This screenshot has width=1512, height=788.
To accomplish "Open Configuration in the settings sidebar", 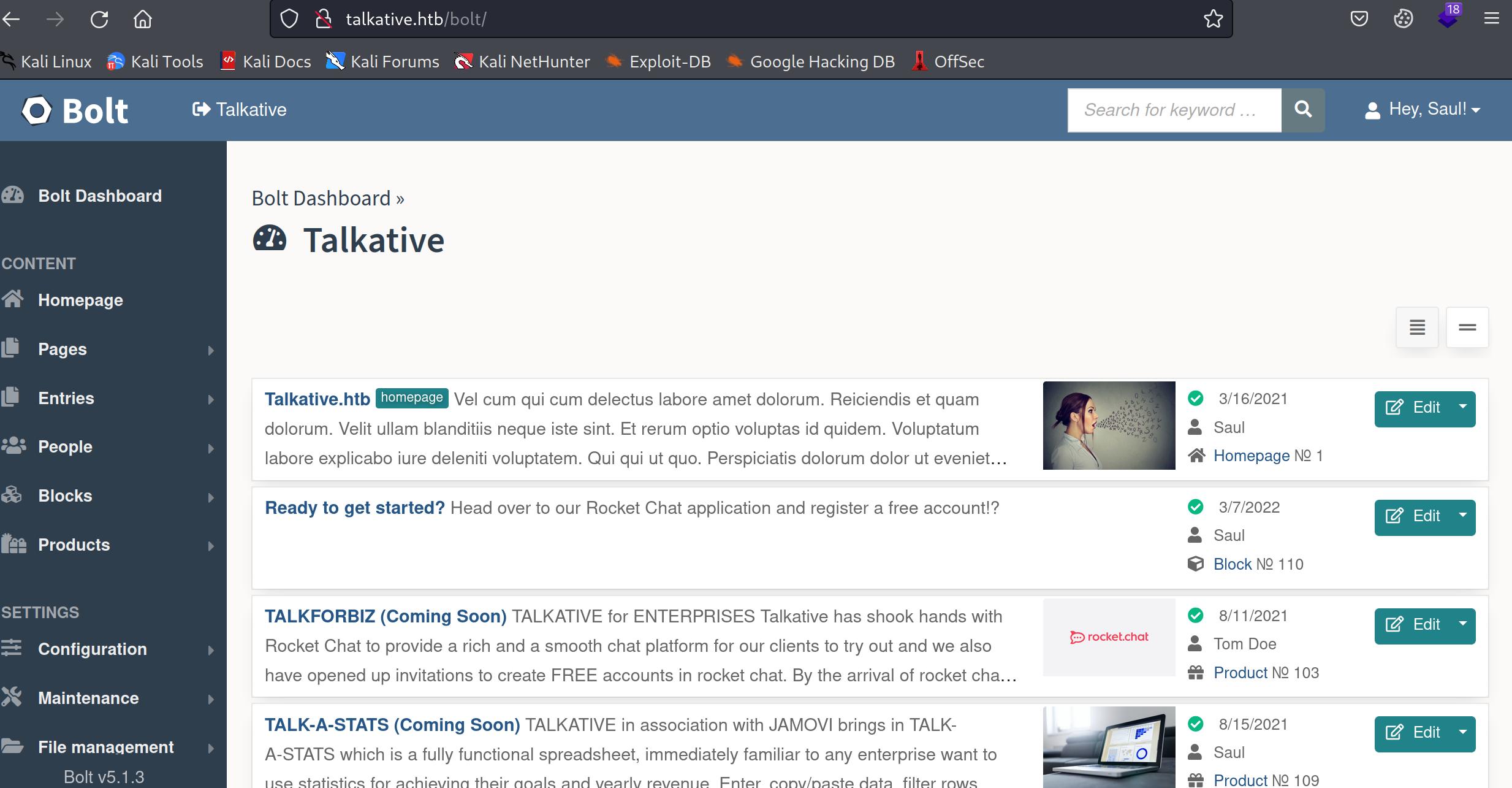I will pyautogui.click(x=92, y=649).
